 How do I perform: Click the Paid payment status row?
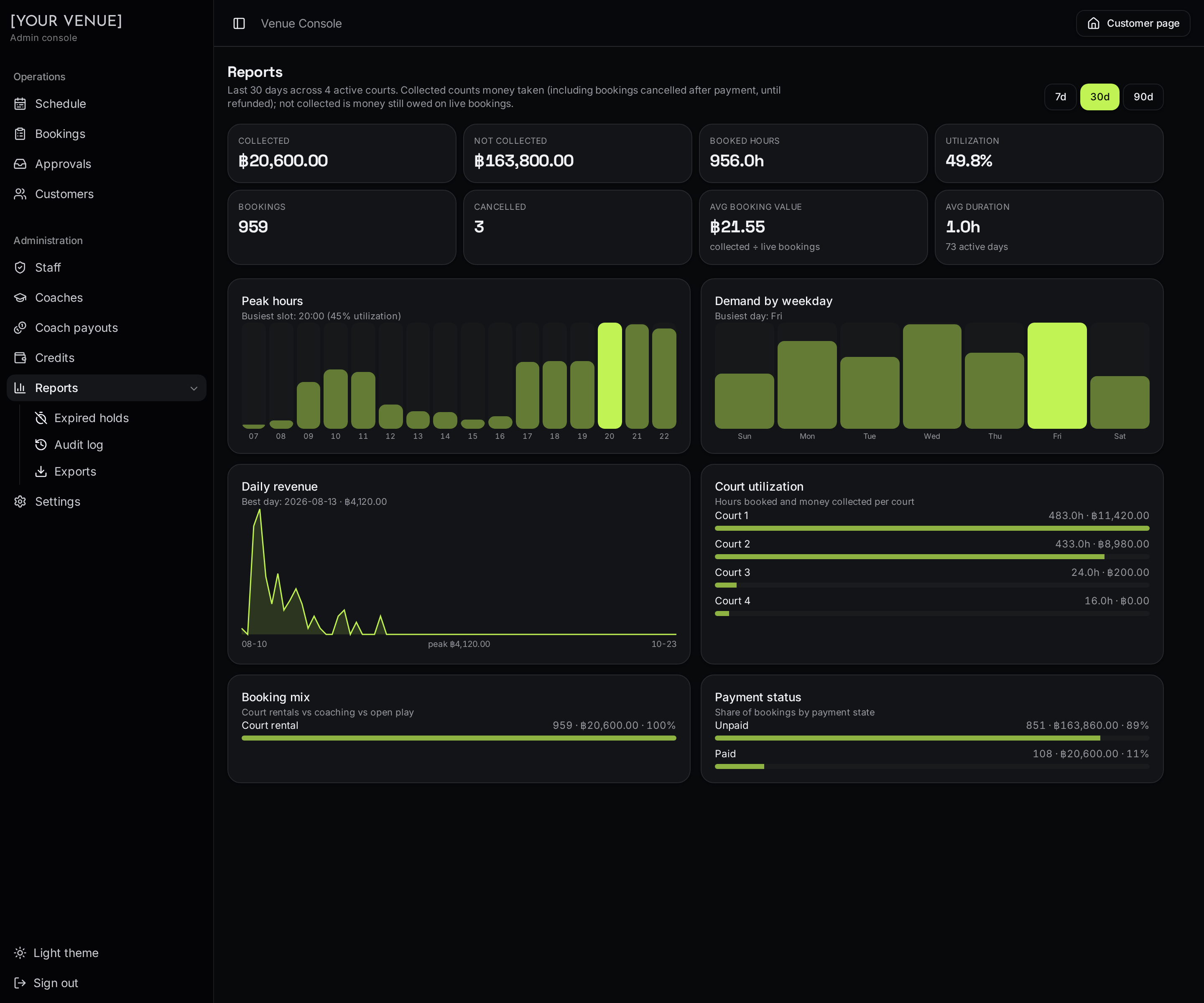tap(932, 759)
